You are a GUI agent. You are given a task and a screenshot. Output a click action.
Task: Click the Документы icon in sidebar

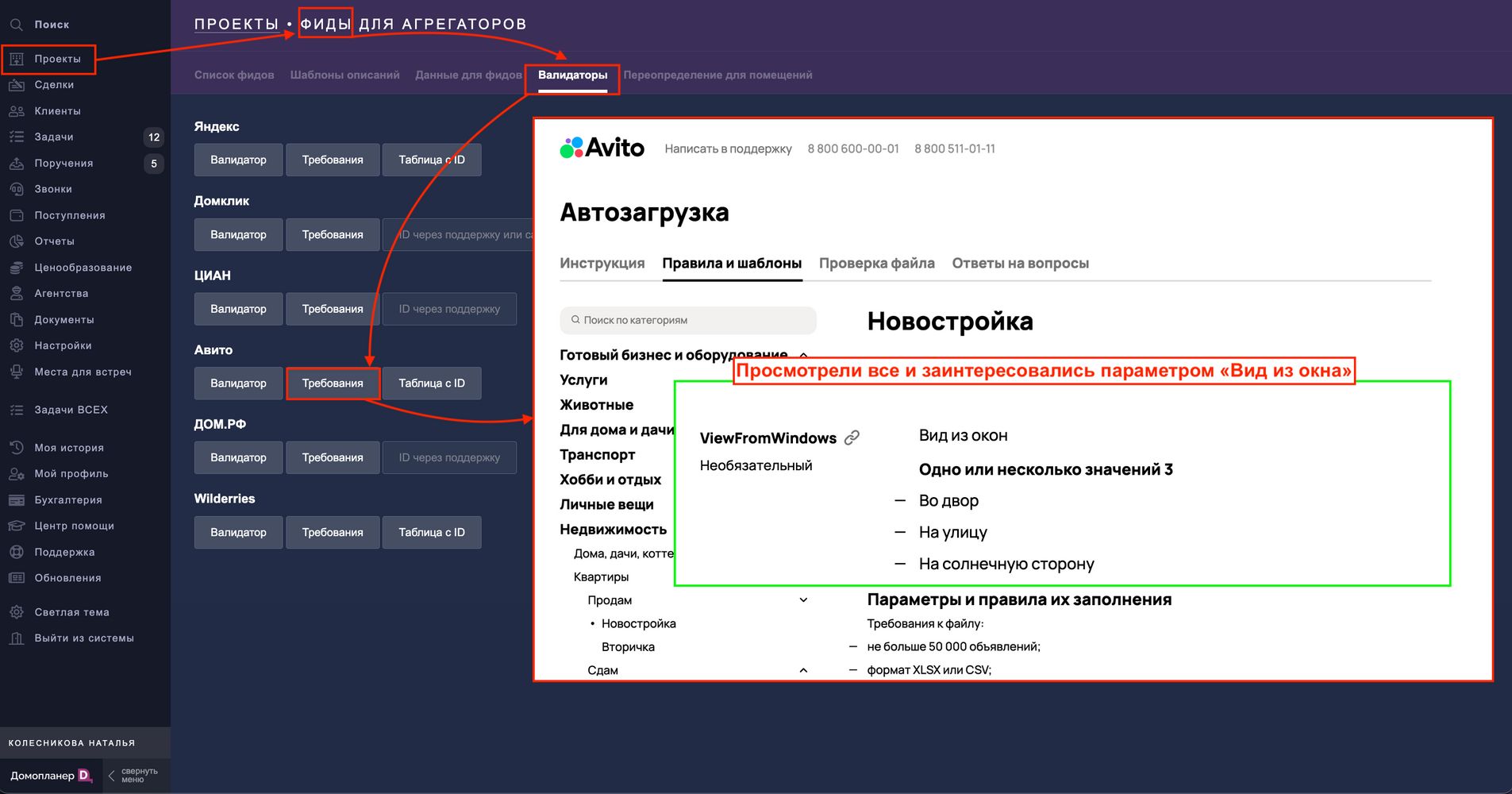(17, 319)
